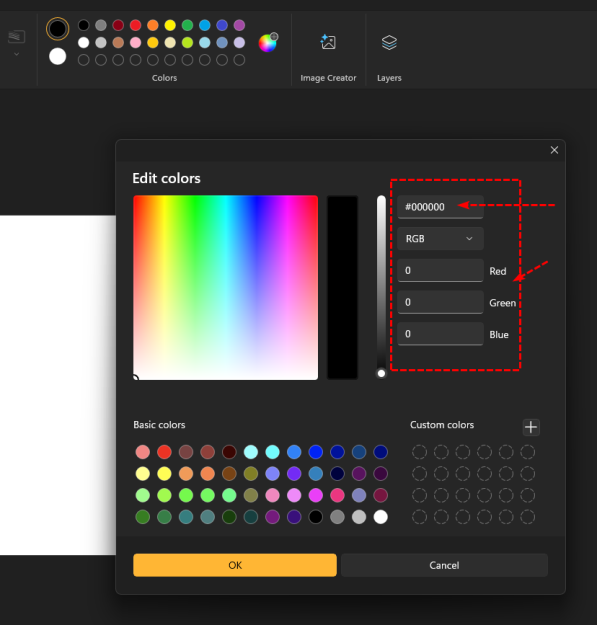The width and height of the screenshot is (597, 625).
Task: Select the black Color 1 circle
Action: coord(57,29)
